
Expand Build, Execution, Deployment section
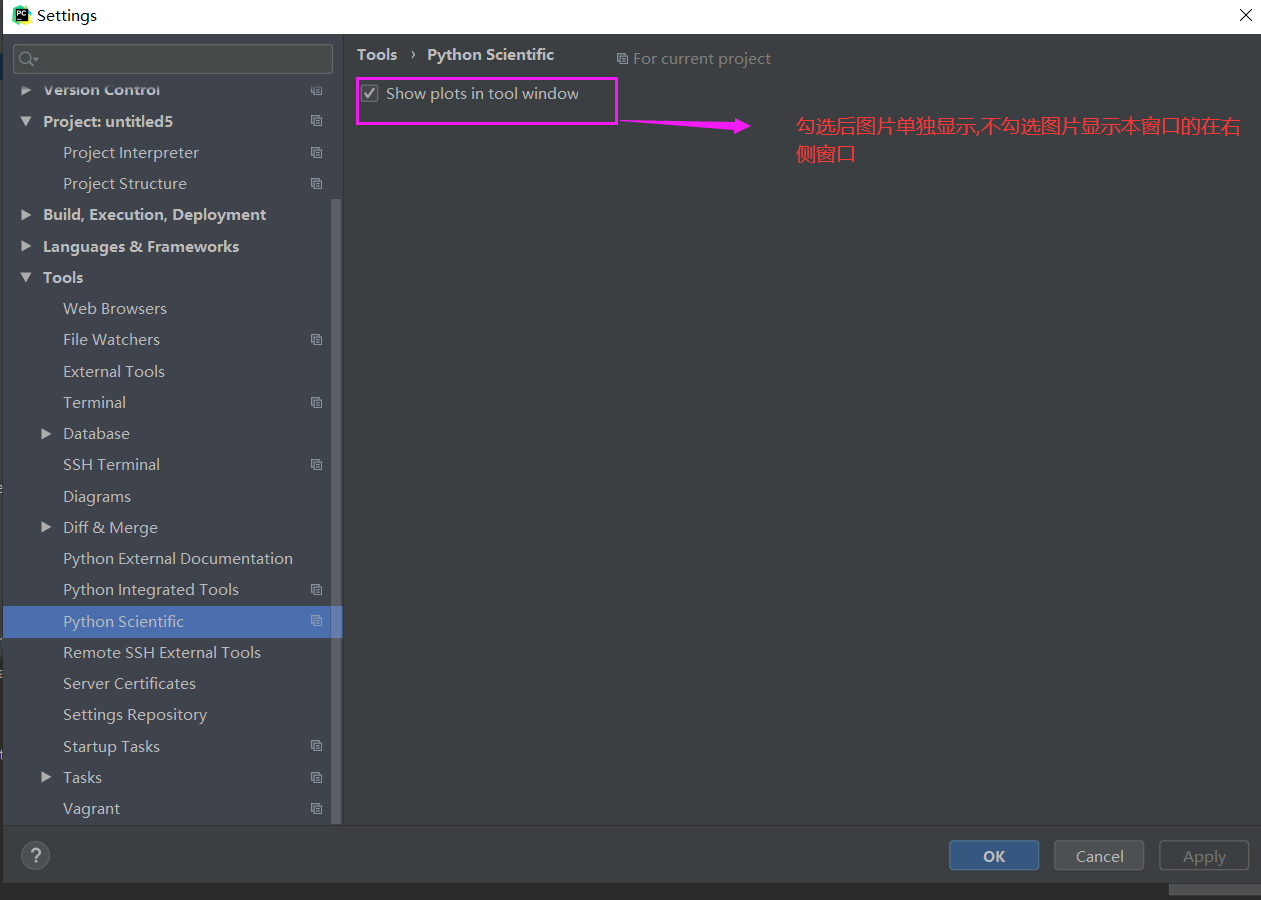pos(25,214)
